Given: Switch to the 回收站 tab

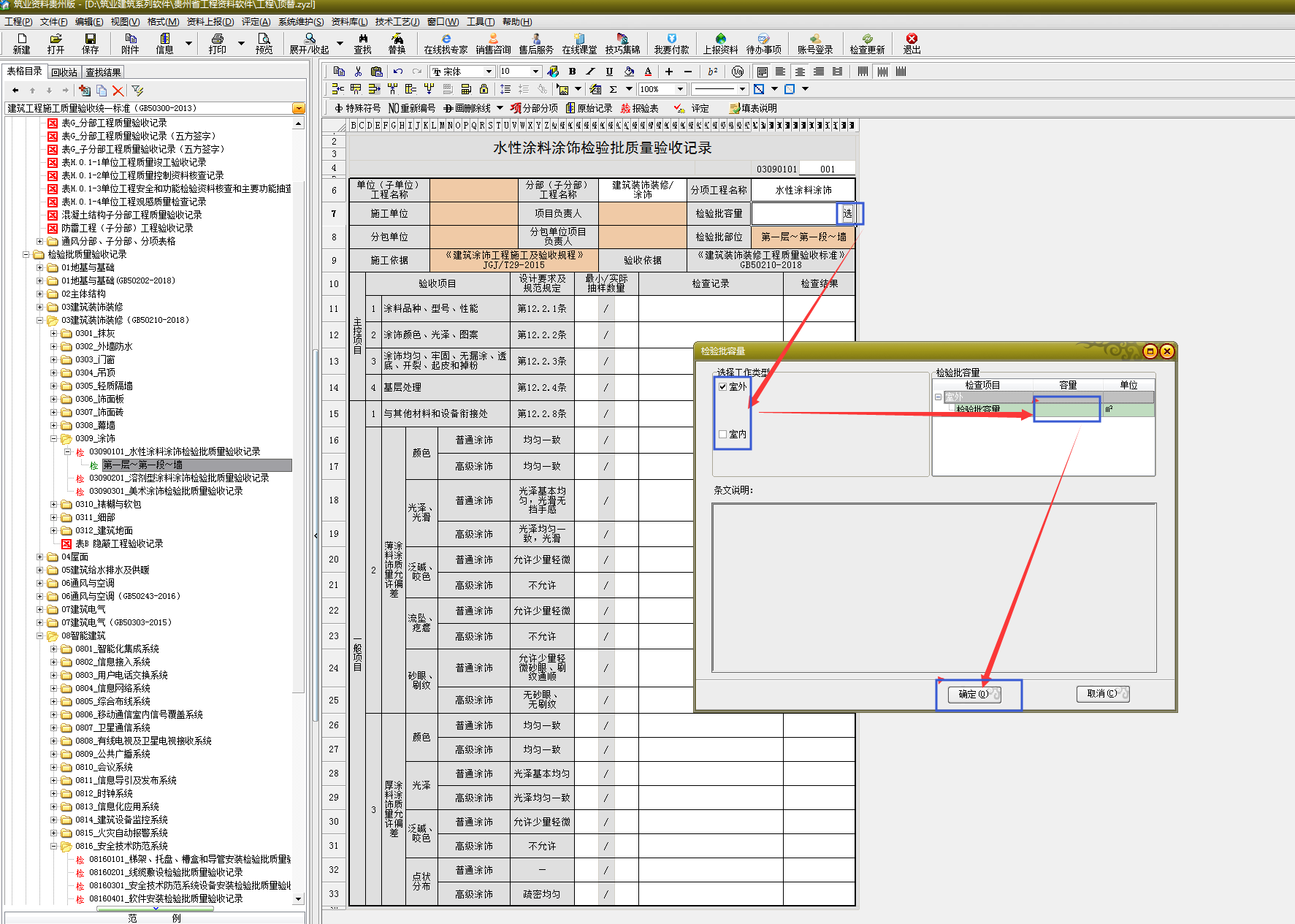Looking at the screenshot, I should 64,72.
